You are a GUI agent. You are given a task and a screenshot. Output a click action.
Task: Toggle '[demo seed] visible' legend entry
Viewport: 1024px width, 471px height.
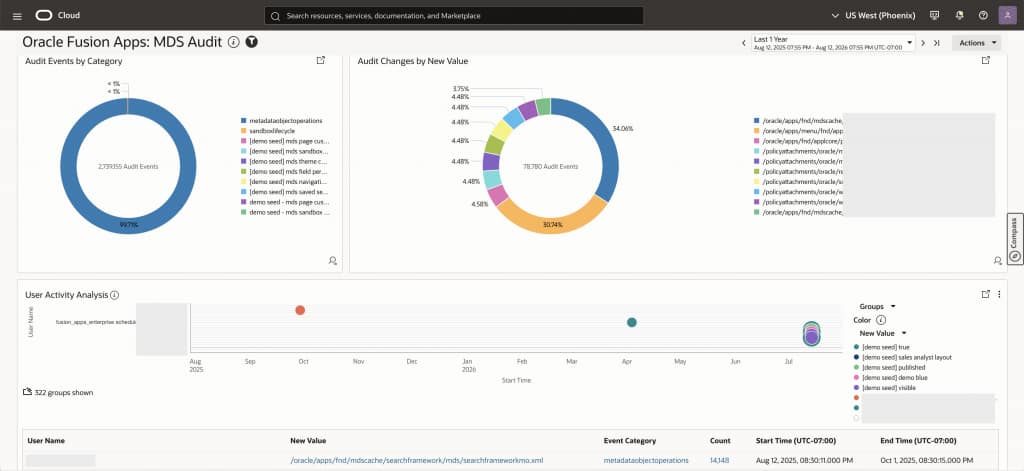click(884, 388)
